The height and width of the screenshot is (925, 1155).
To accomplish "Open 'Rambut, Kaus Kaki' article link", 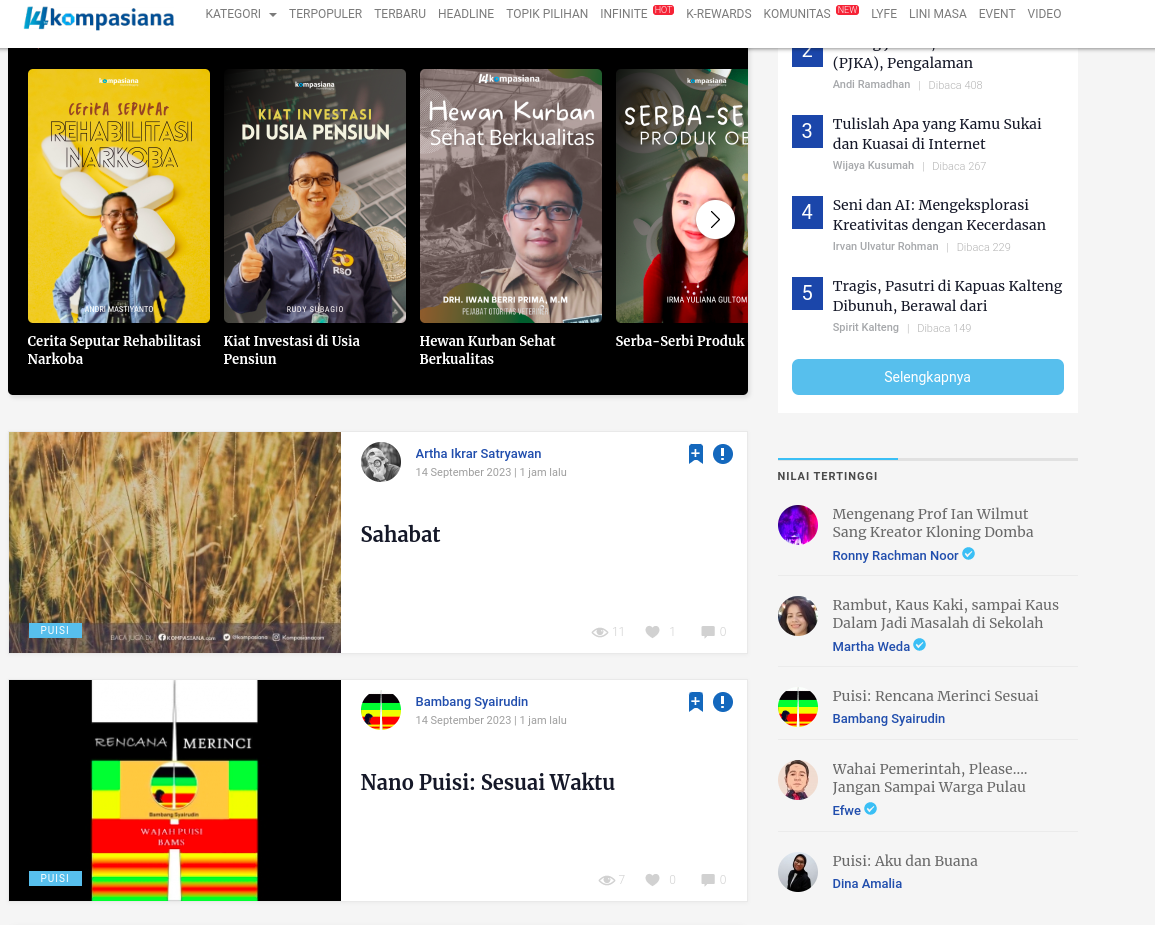I will (x=946, y=613).
